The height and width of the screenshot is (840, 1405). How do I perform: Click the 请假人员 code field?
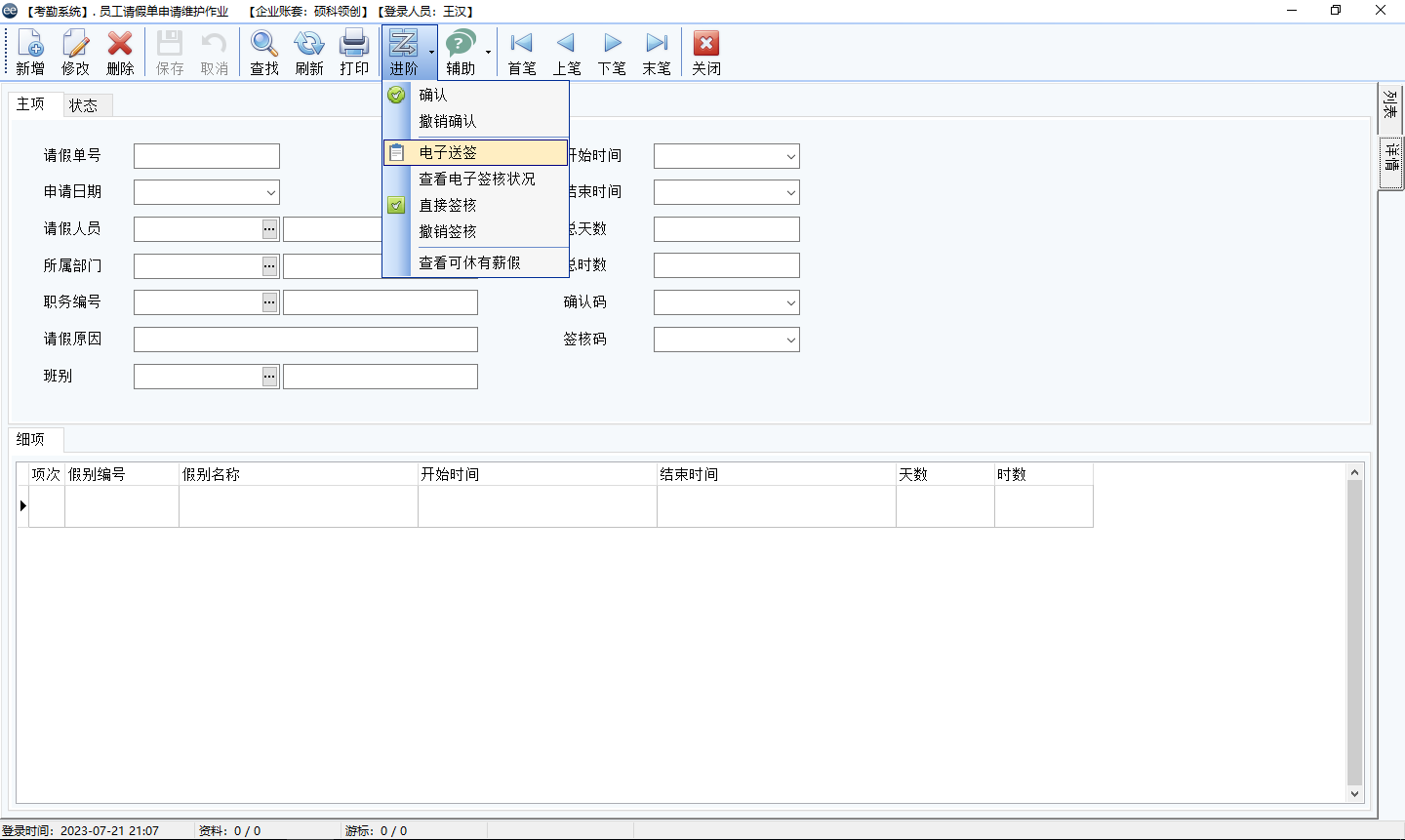198,229
